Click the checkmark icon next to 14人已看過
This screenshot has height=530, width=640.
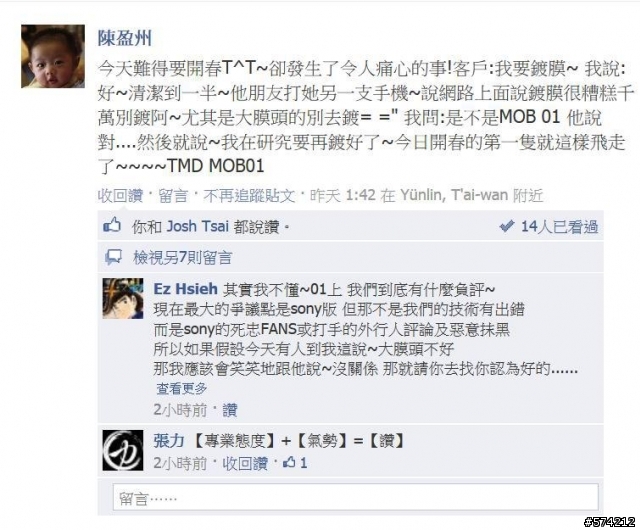[x=507, y=226]
